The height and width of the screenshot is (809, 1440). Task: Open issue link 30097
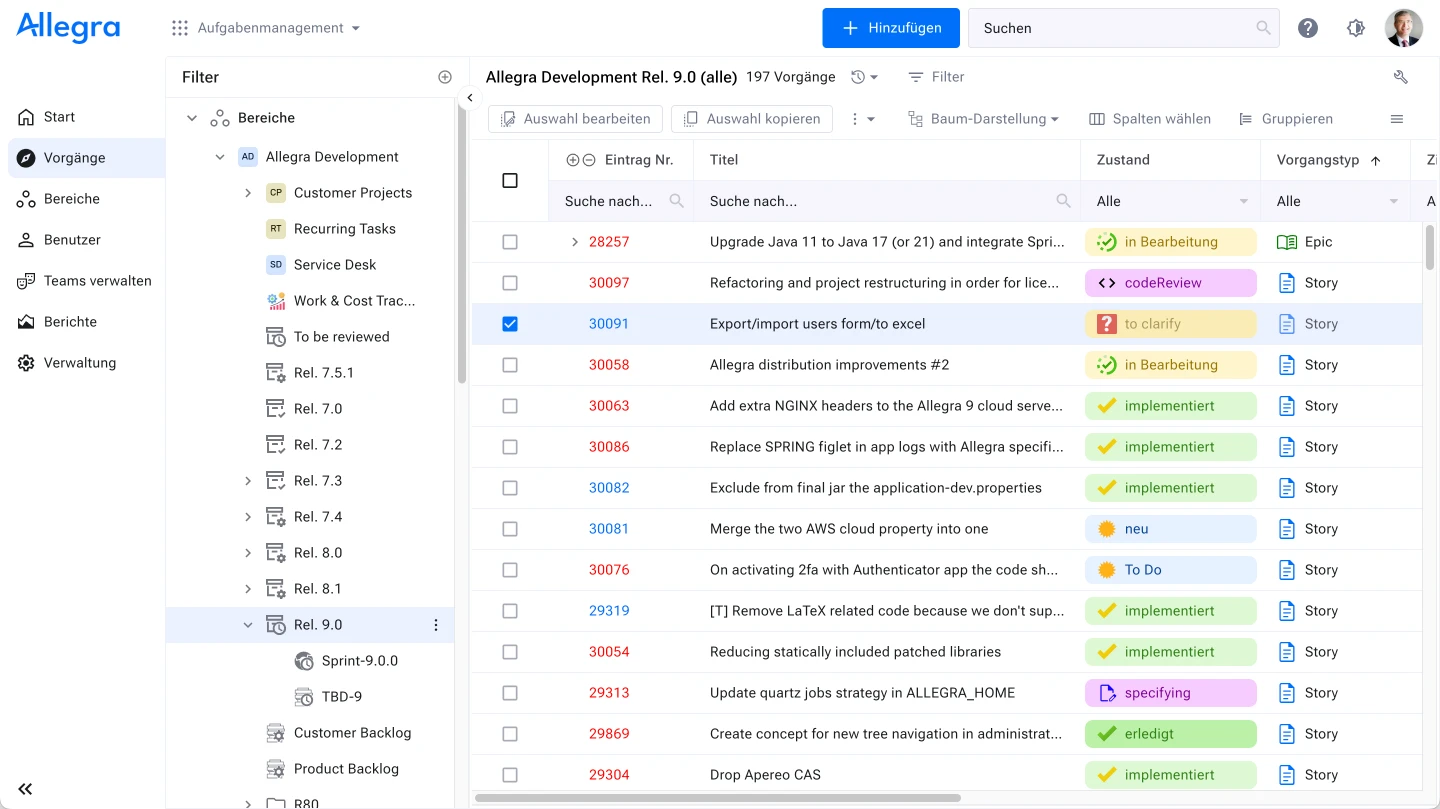608,283
